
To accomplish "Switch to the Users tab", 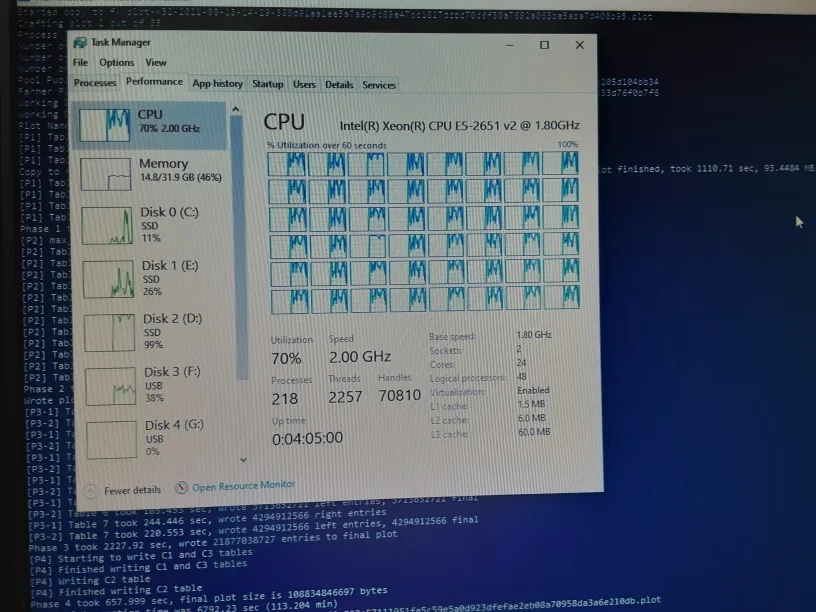I will (304, 84).
